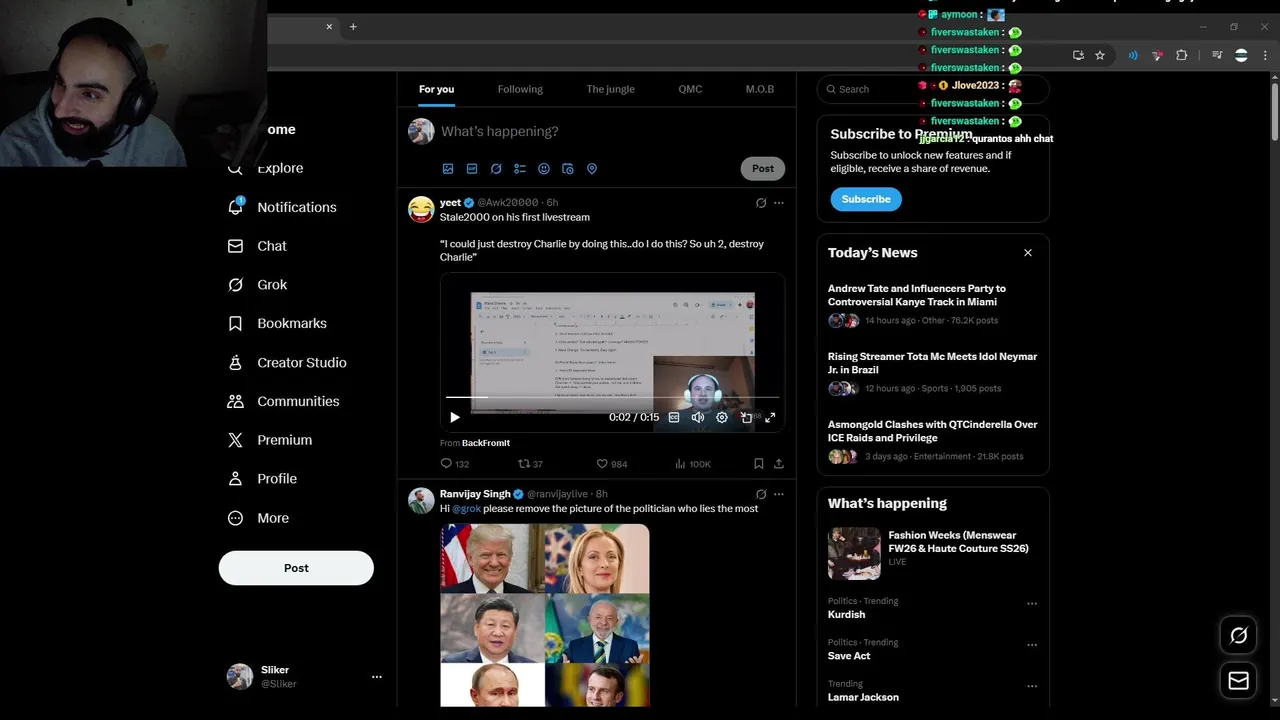Open options for Kurdish trend
Image resolution: width=1280 pixels, height=720 pixels.
coord(1032,604)
